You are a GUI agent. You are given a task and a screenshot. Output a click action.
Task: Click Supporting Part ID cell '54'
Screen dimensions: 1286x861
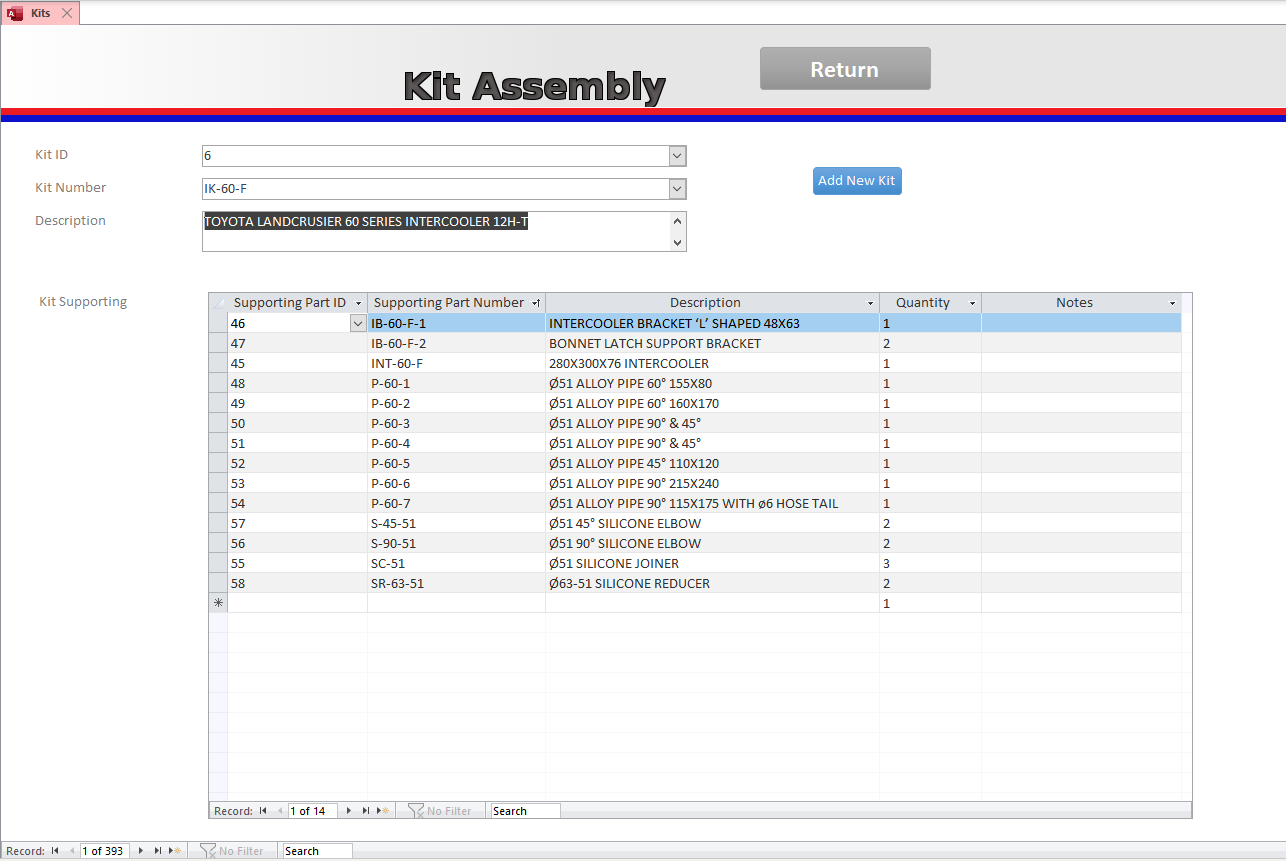click(x=298, y=503)
